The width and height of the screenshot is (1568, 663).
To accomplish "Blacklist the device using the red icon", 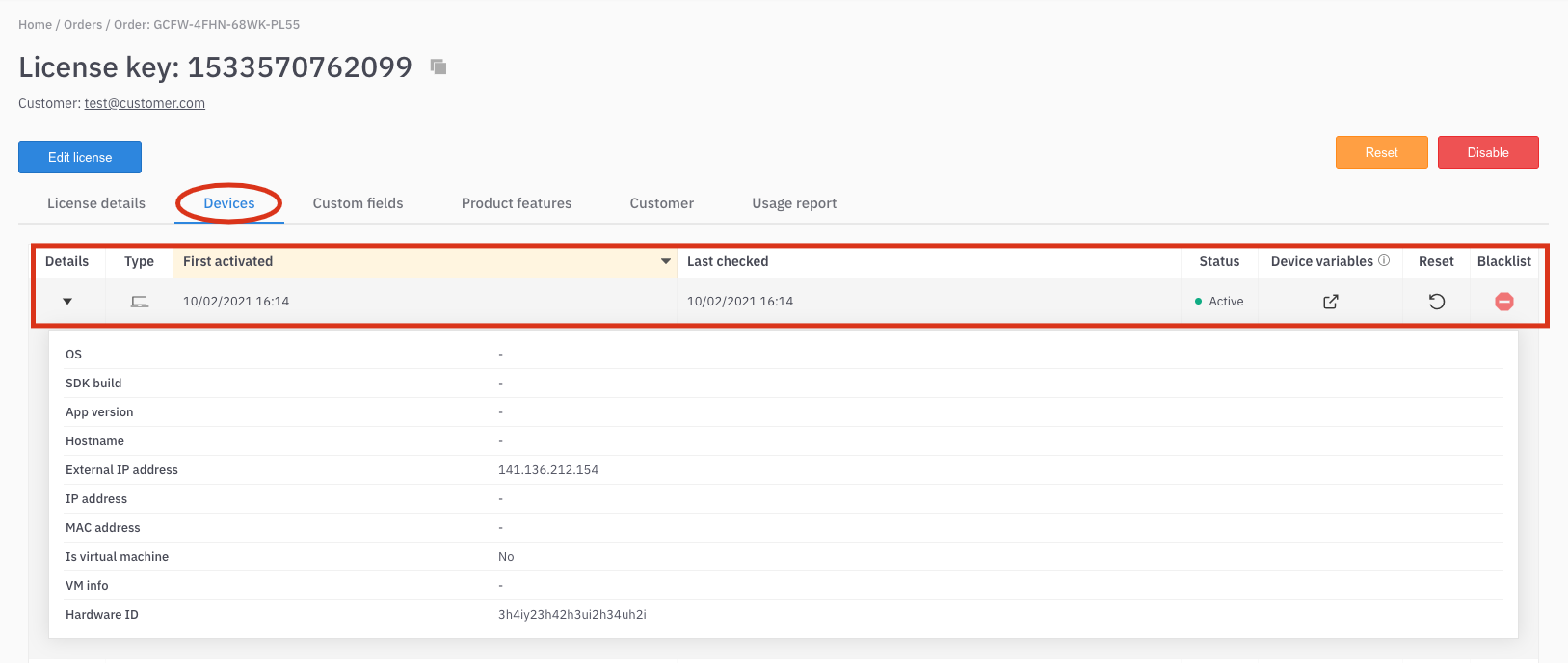I will click(1503, 302).
